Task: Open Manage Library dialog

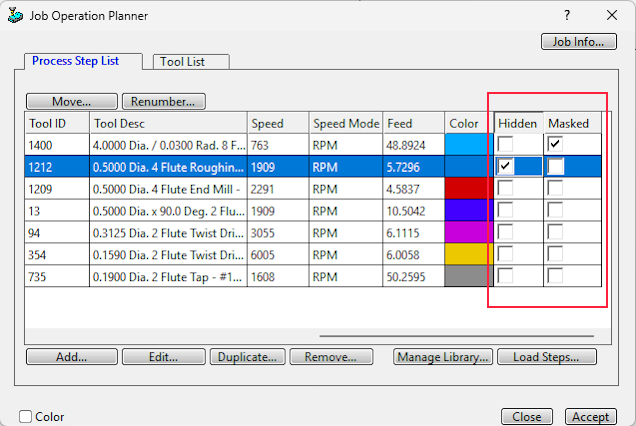Action: tap(443, 357)
